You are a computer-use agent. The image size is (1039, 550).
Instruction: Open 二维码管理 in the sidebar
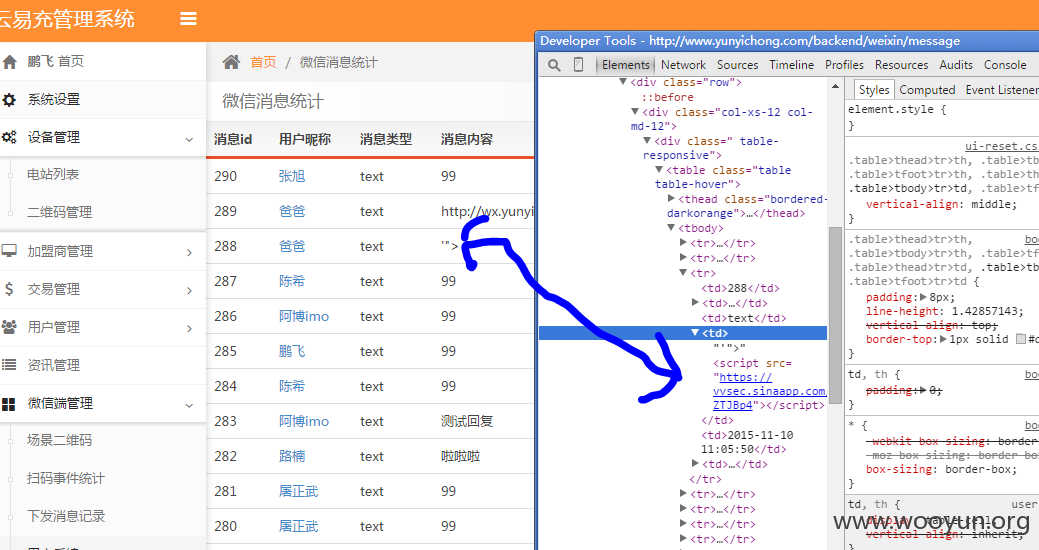pyautogui.click(x=60, y=212)
